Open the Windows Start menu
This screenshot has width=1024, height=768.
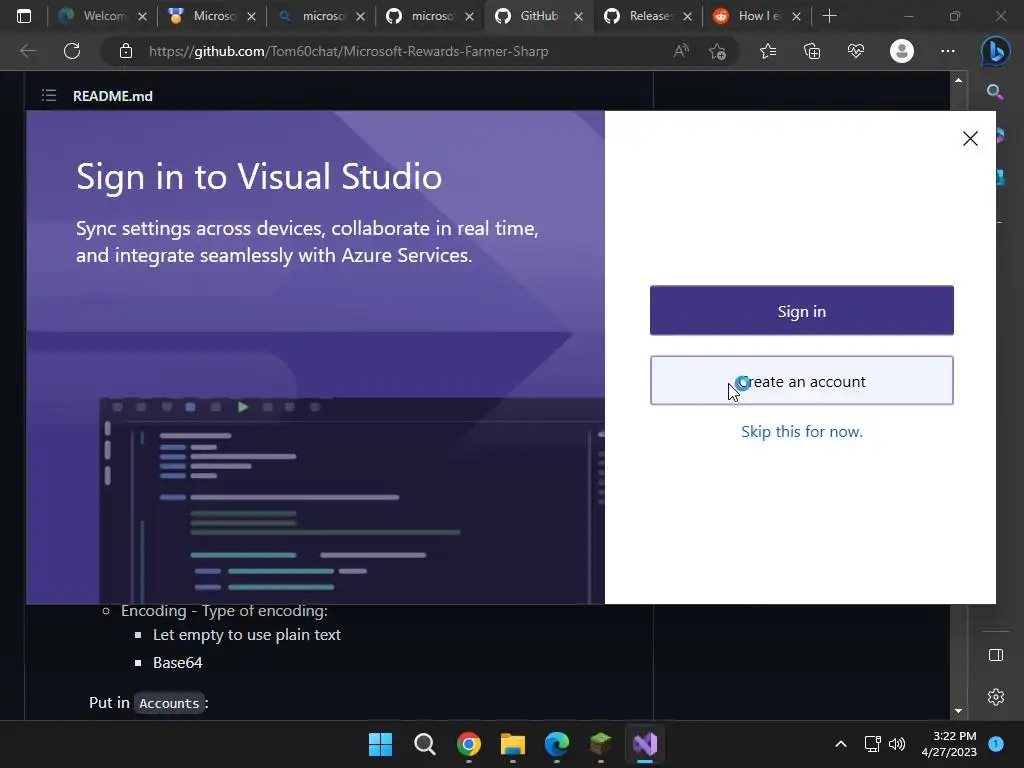tap(380, 744)
